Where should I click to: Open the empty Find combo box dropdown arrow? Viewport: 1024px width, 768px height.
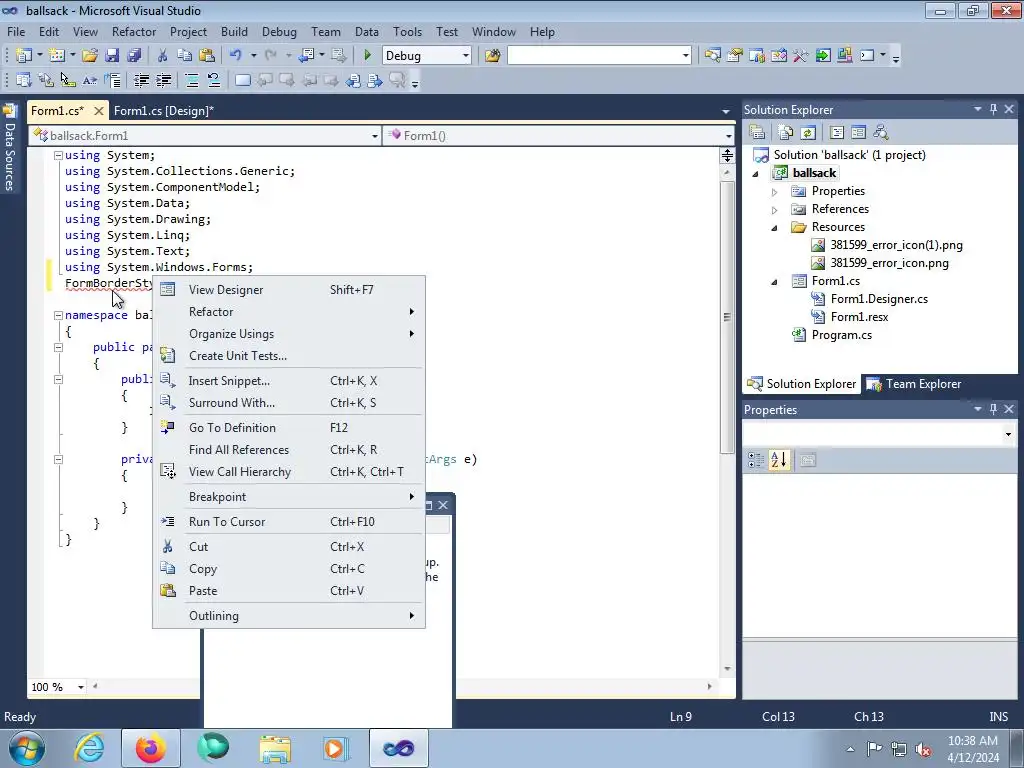tap(685, 56)
